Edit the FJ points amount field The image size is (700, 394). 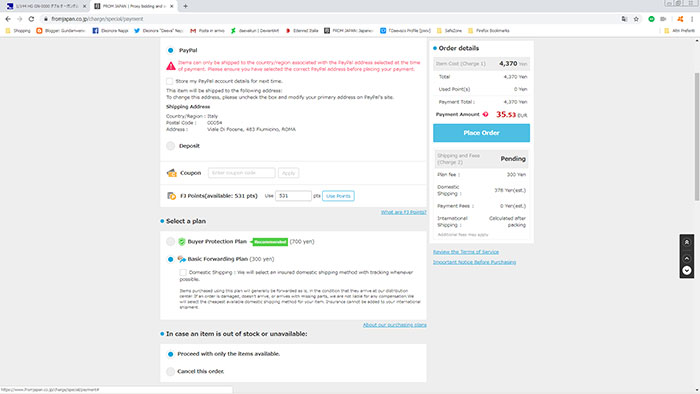293,196
